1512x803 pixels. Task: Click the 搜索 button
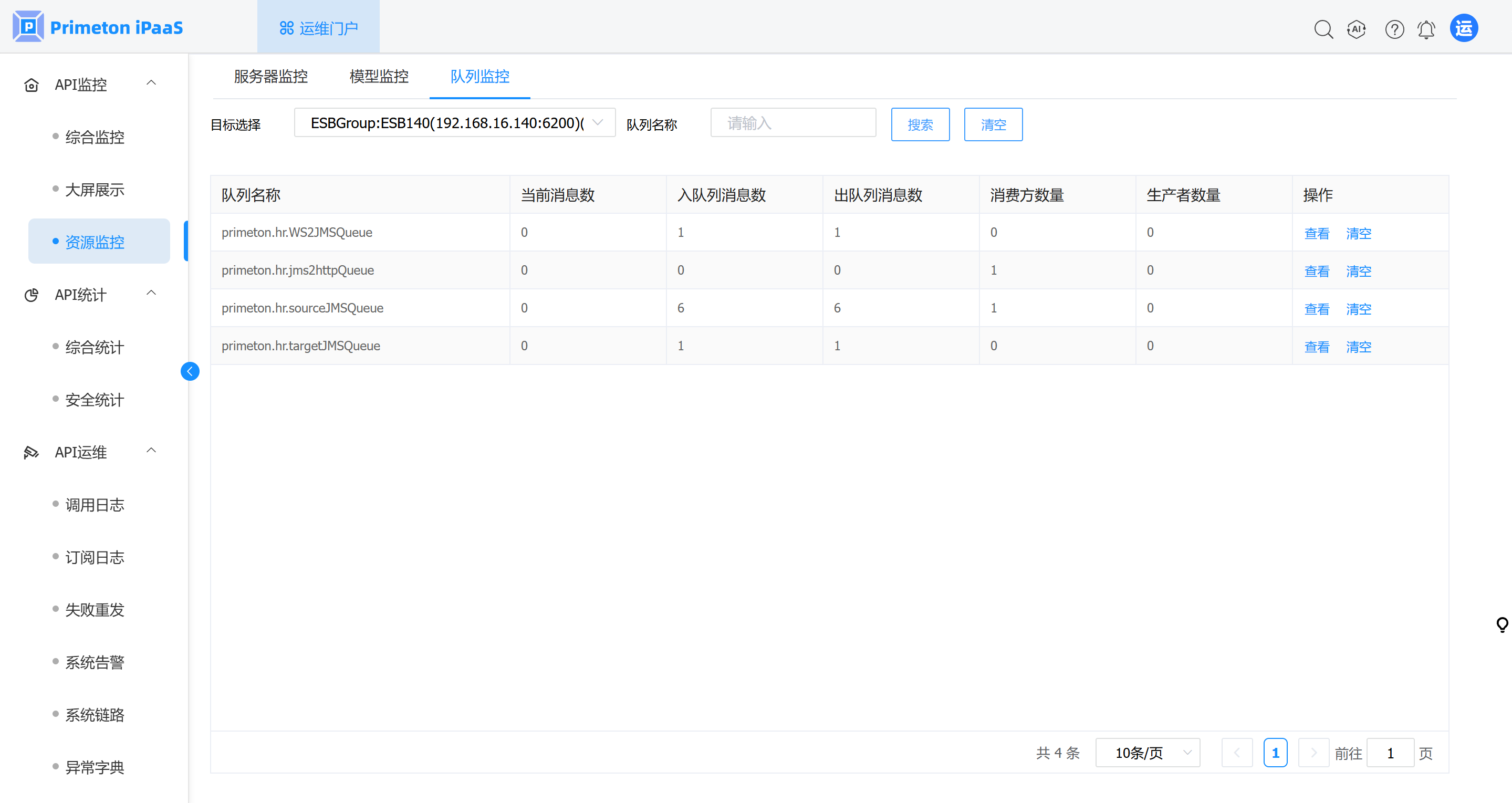(x=920, y=124)
